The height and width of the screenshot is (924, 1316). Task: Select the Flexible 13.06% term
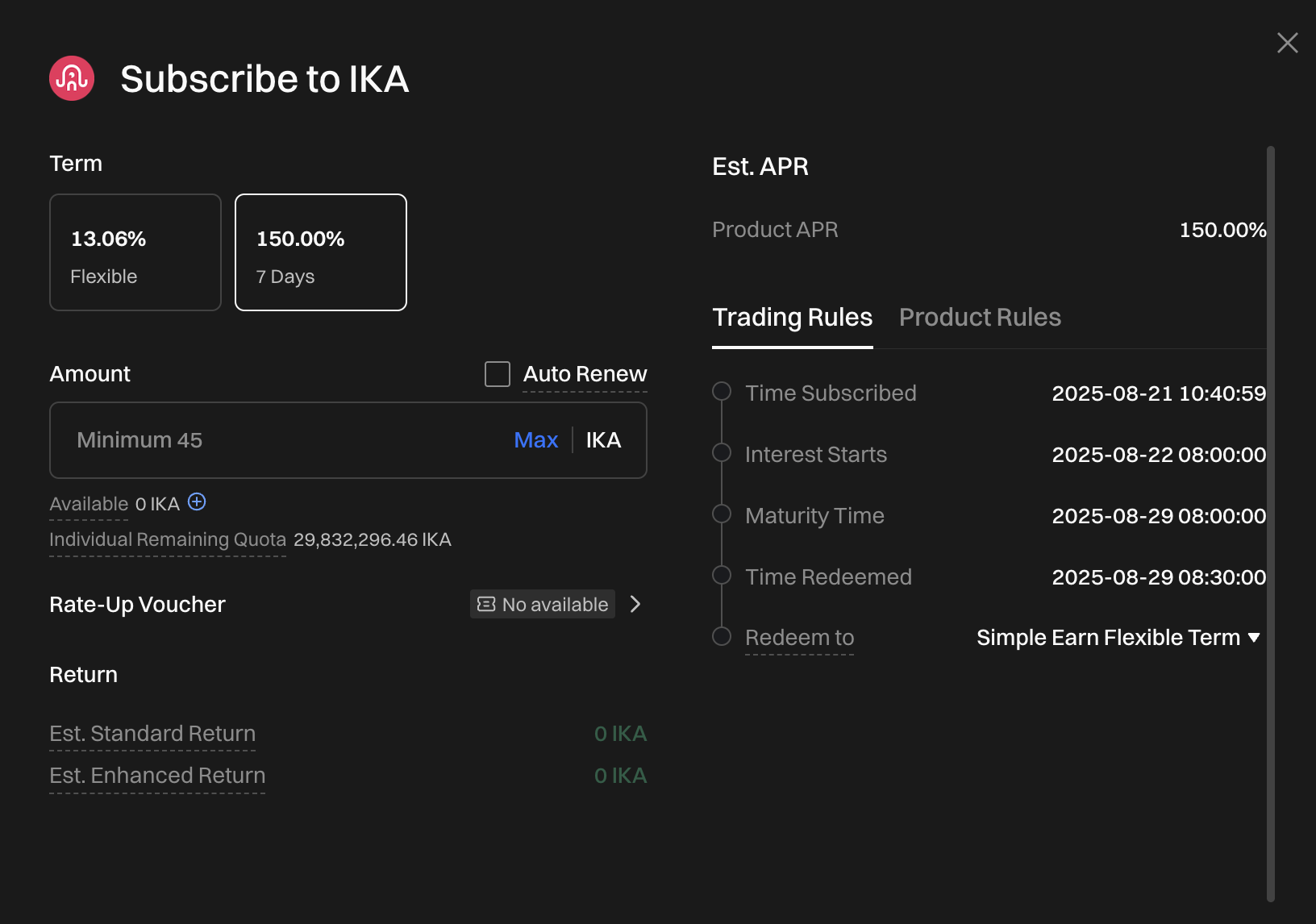coord(135,252)
